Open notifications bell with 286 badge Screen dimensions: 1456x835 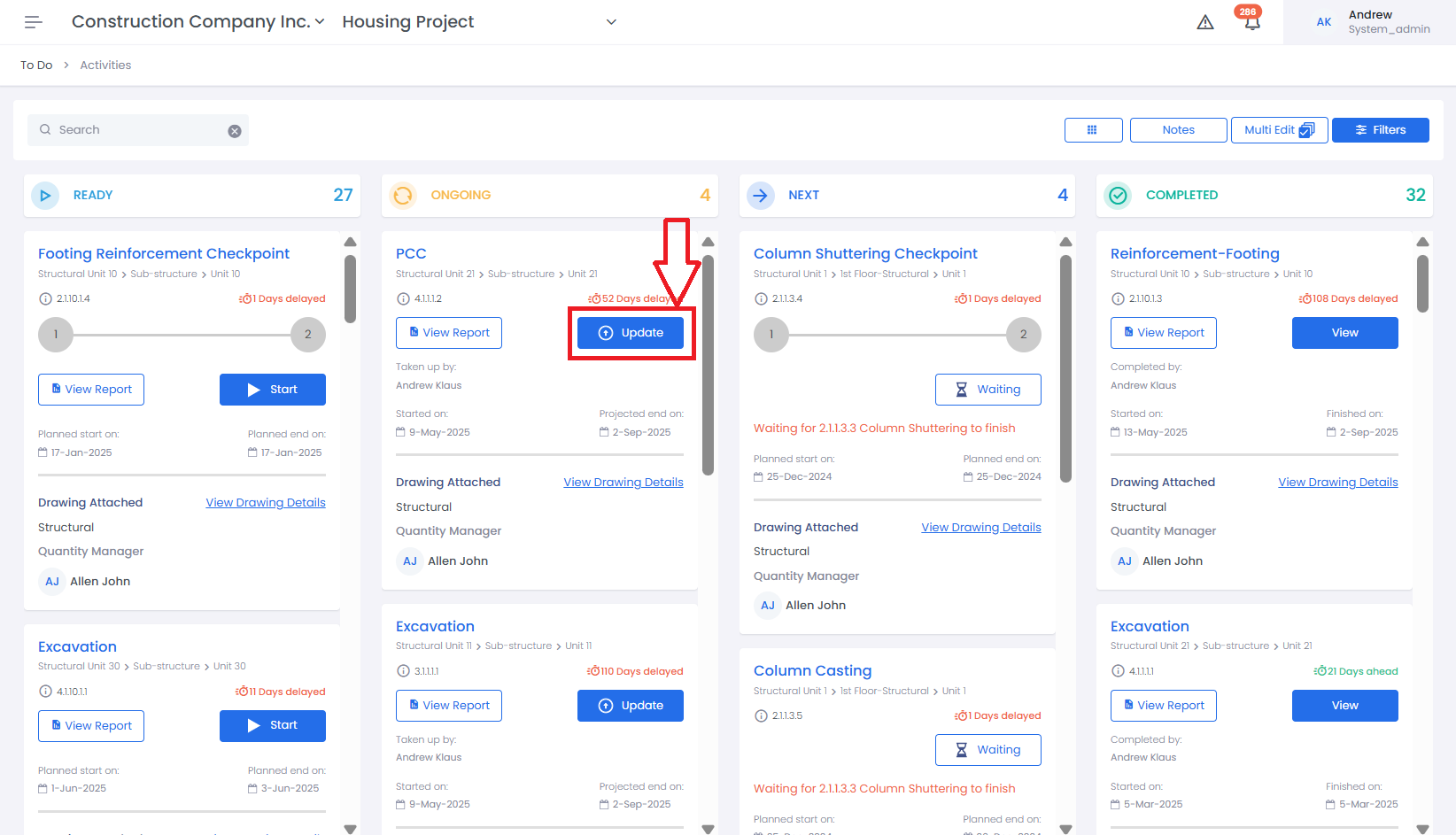1251,22
